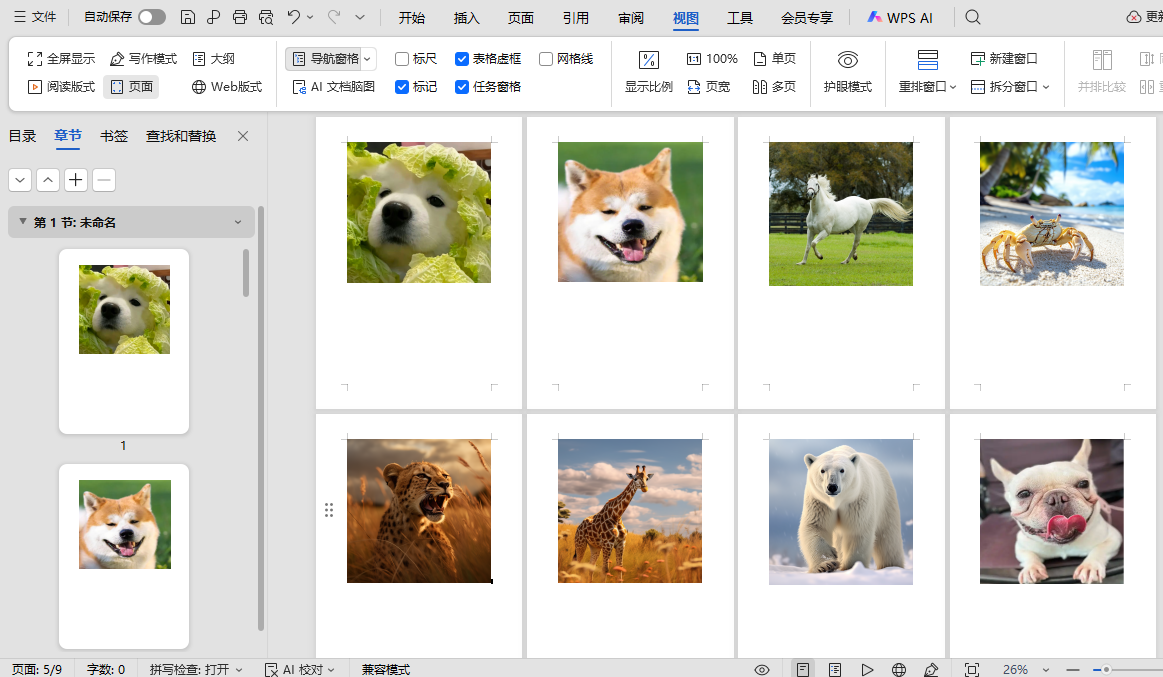Image resolution: width=1163 pixels, height=677 pixels.
Task: Open 拼写检查 spell check dropdown
Action: pyautogui.click(x=196, y=669)
